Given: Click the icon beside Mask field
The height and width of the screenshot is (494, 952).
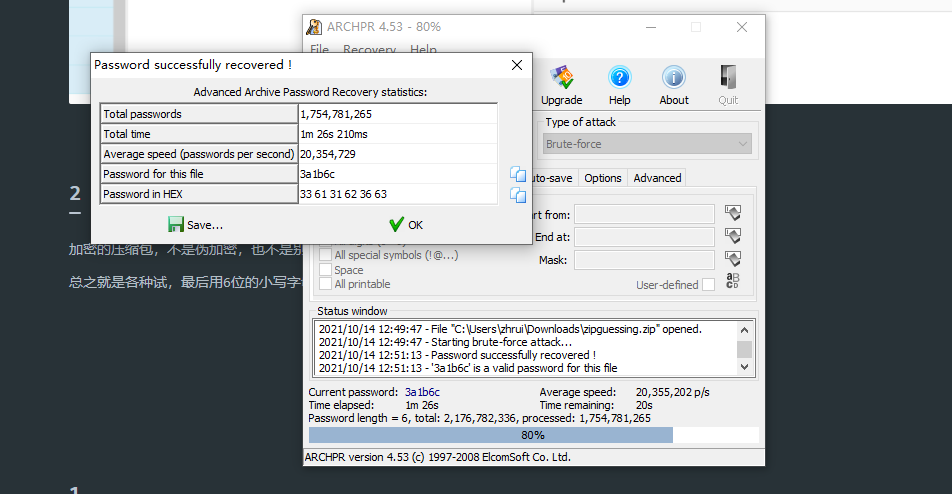Looking at the screenshot, I should pyautogui.click(x=733, y=259).
